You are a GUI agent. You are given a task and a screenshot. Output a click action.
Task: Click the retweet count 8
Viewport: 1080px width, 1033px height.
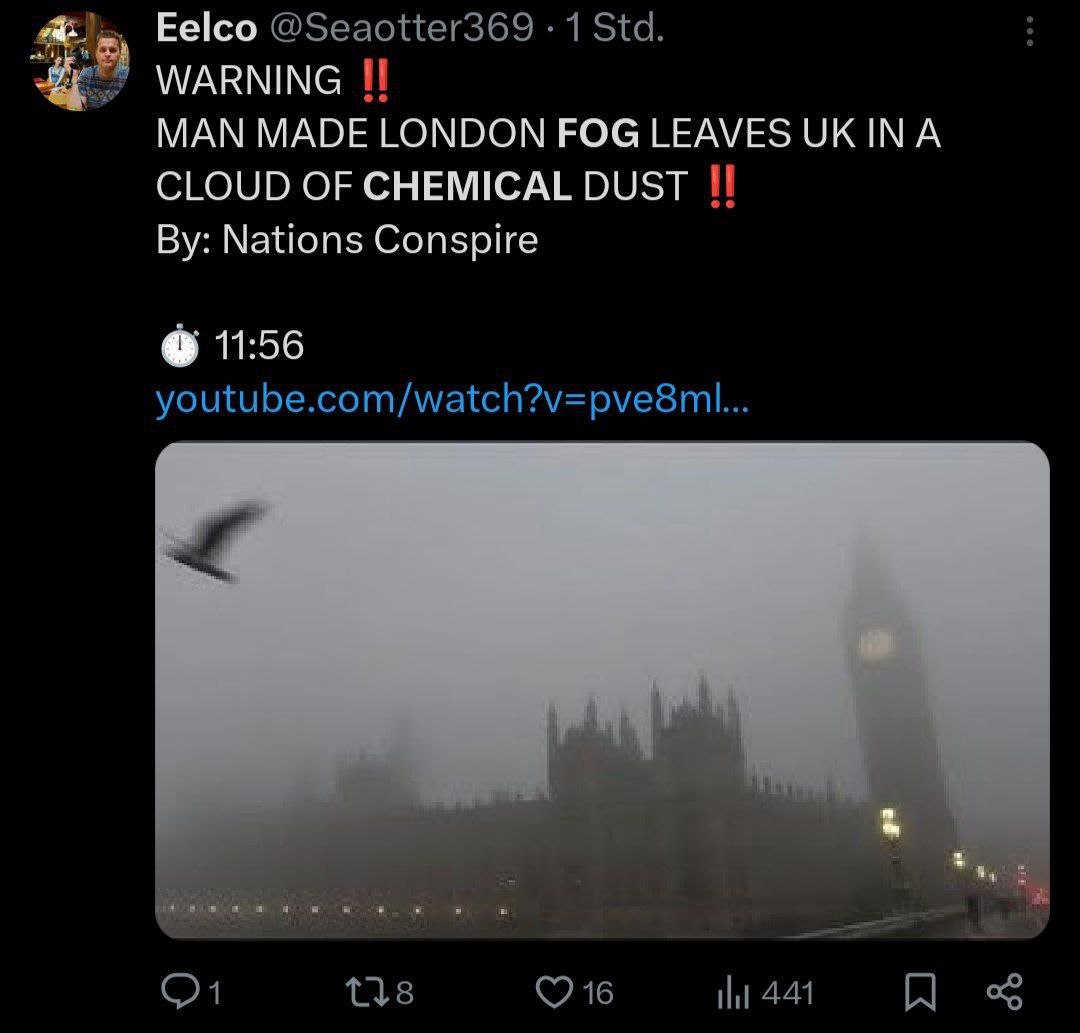tap(404, 993)
